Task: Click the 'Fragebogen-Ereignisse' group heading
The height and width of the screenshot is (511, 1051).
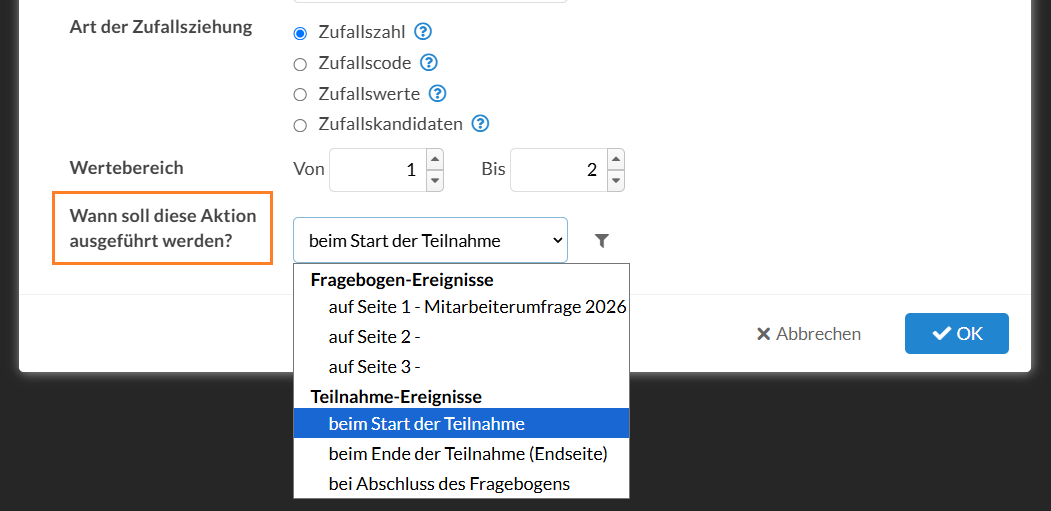Action: 402,280
